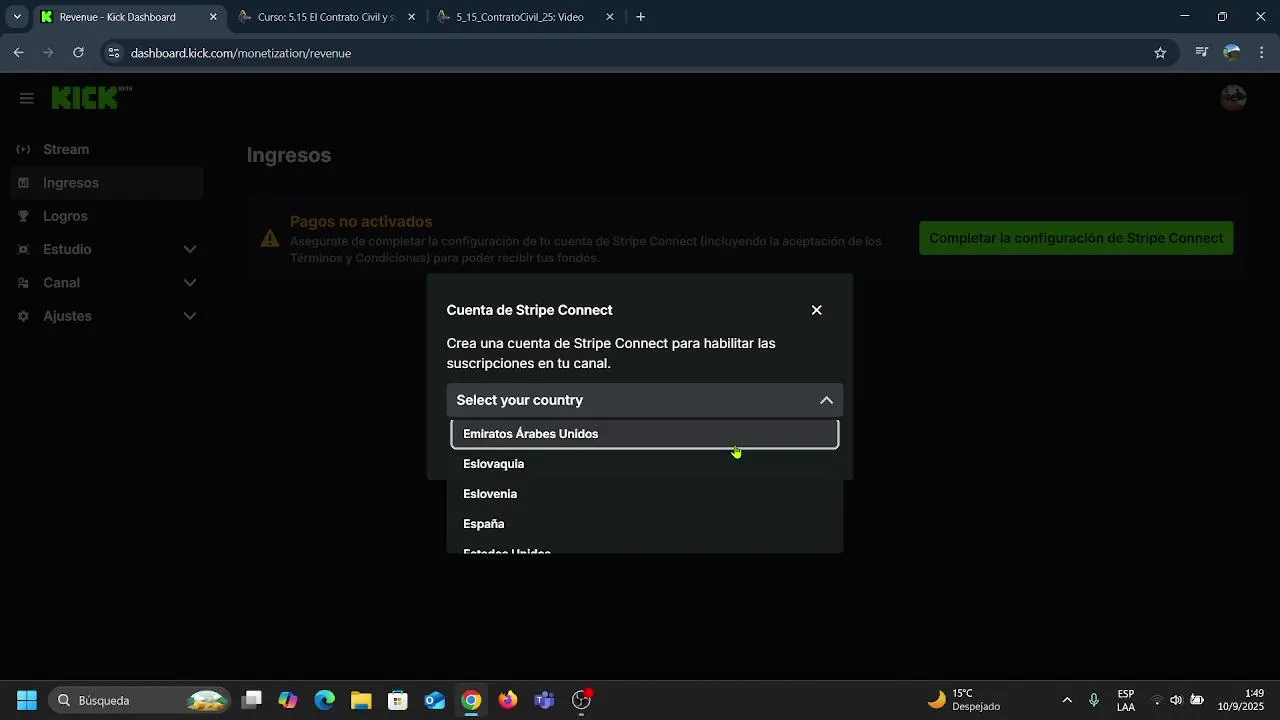The height and width of the screenshot is (720, 1280).
Task: Close the Curso 5.15 tab
Action: [411, 17]
